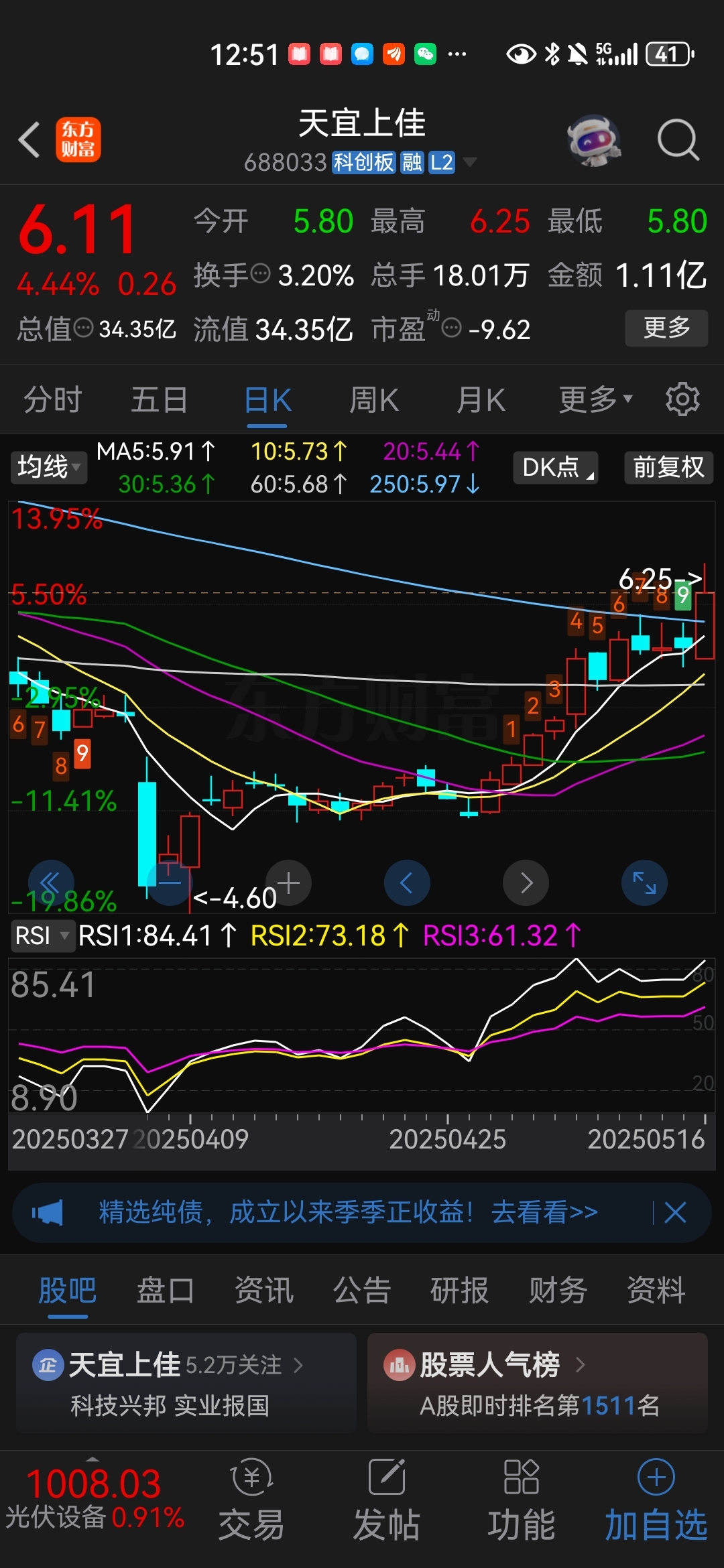Tap the 总值 info icon
Viewport: 724px width, 1568px height.
click(83, 328)
